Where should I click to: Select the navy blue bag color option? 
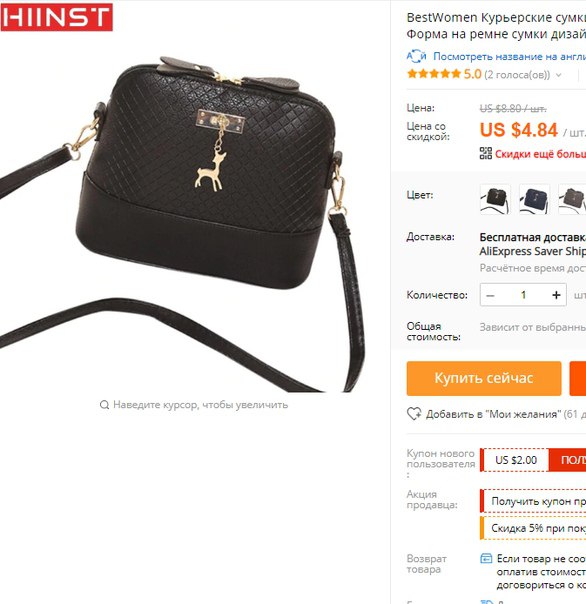click(534, 200)
